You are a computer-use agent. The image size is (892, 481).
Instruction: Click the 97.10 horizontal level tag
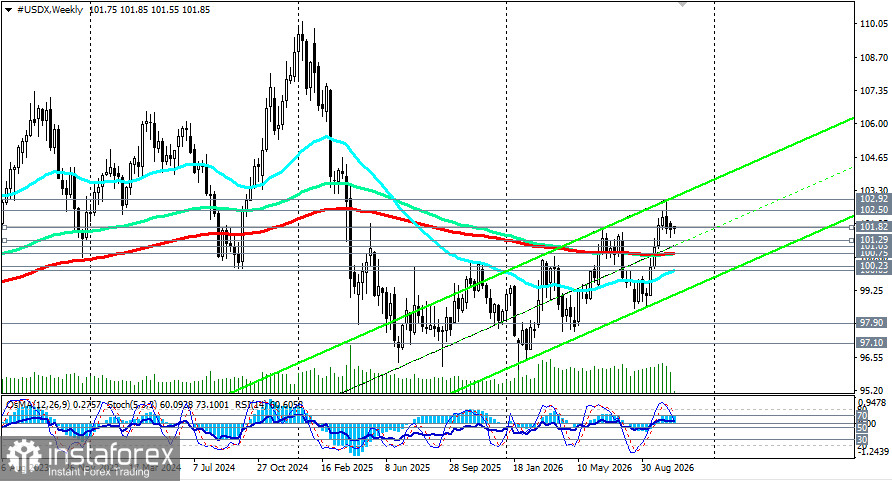(x=872, y=342)
